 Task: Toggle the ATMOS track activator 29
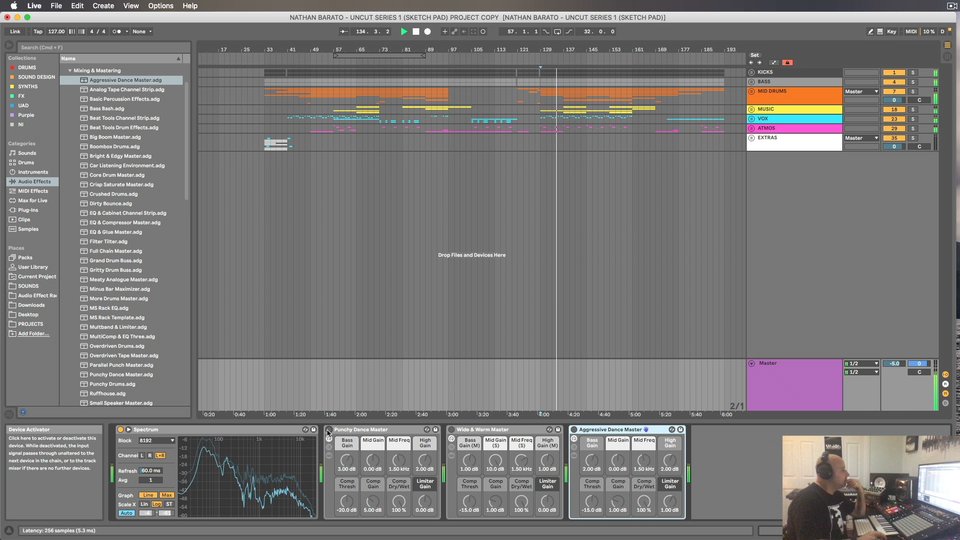point(894,129)
